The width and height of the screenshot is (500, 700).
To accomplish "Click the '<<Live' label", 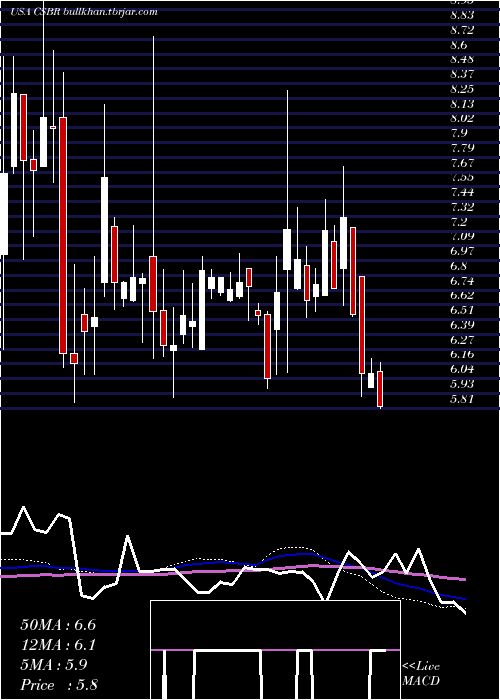I will [421, 667].
